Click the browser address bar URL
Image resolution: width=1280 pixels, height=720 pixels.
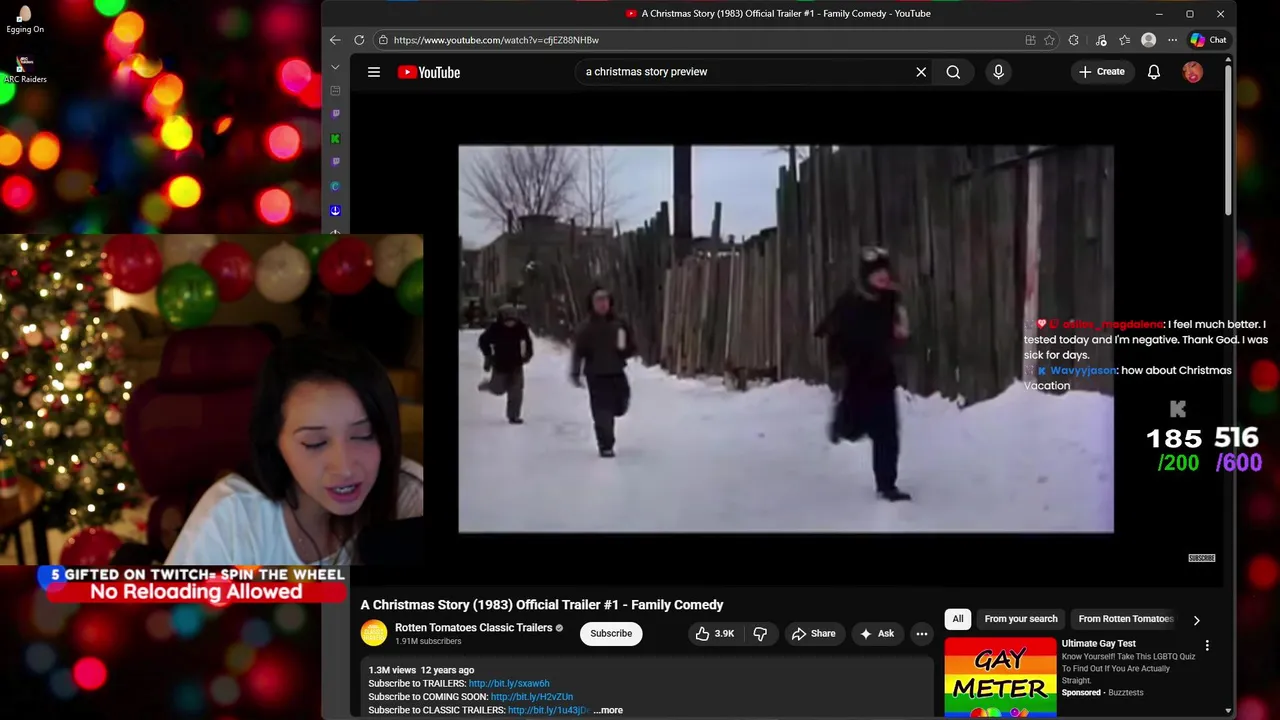click(x=496, y=40)
